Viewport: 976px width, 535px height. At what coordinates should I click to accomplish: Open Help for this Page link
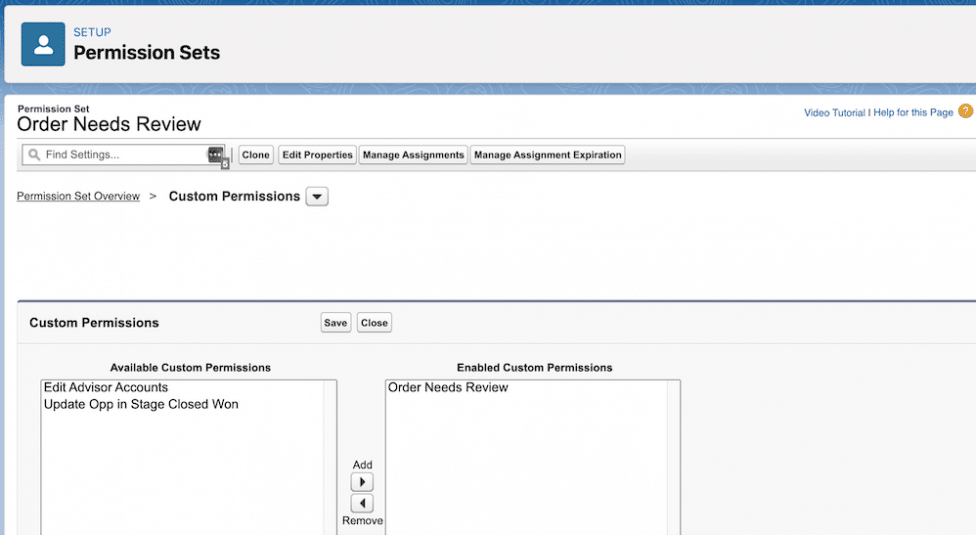coord(913,113)
